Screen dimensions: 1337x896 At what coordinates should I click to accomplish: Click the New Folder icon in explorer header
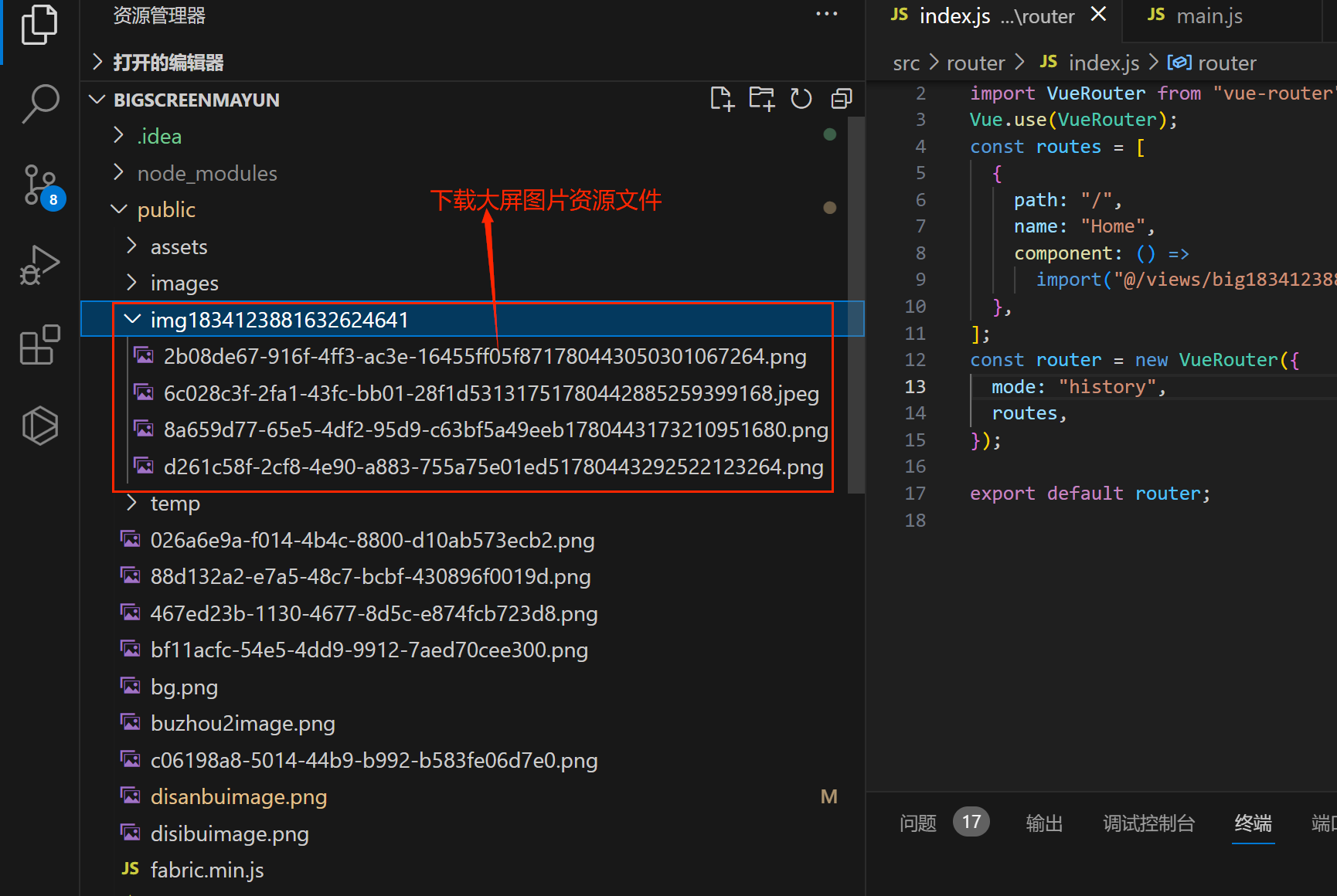tap(761, 99)
